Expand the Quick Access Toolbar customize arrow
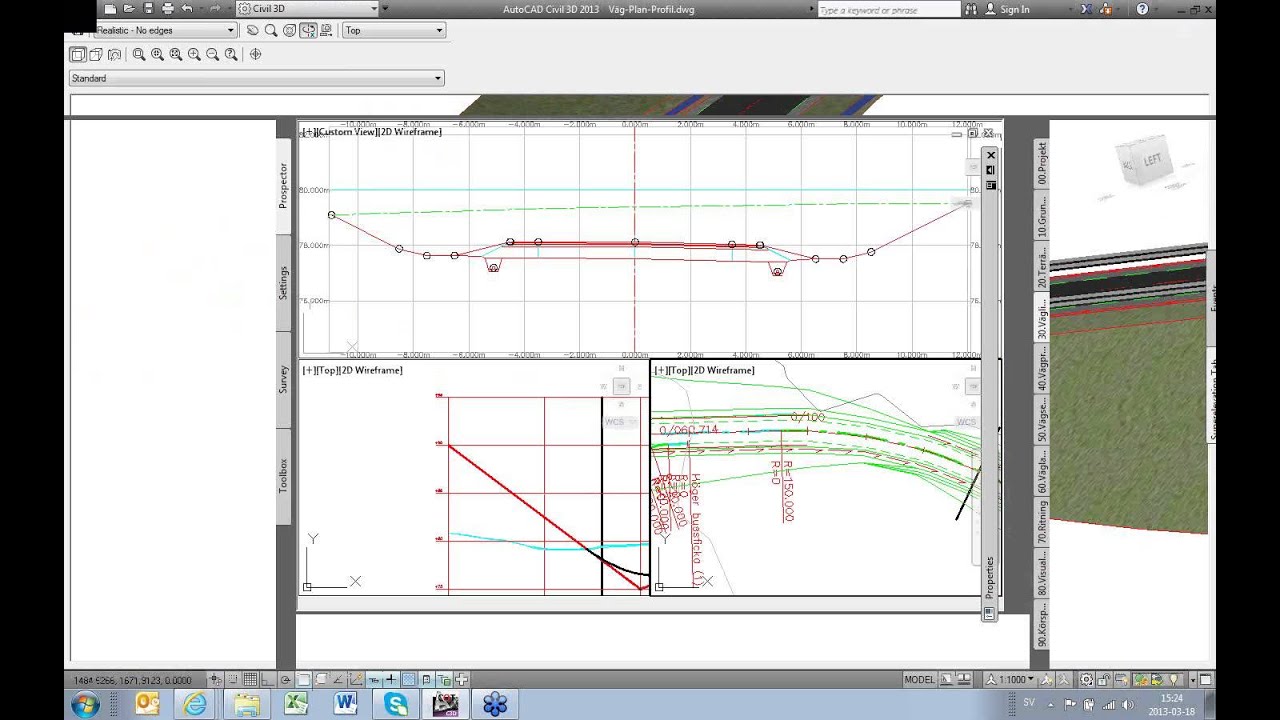Image resolution: width=1280 pixels, height=720 pixels. coord(386,9)
